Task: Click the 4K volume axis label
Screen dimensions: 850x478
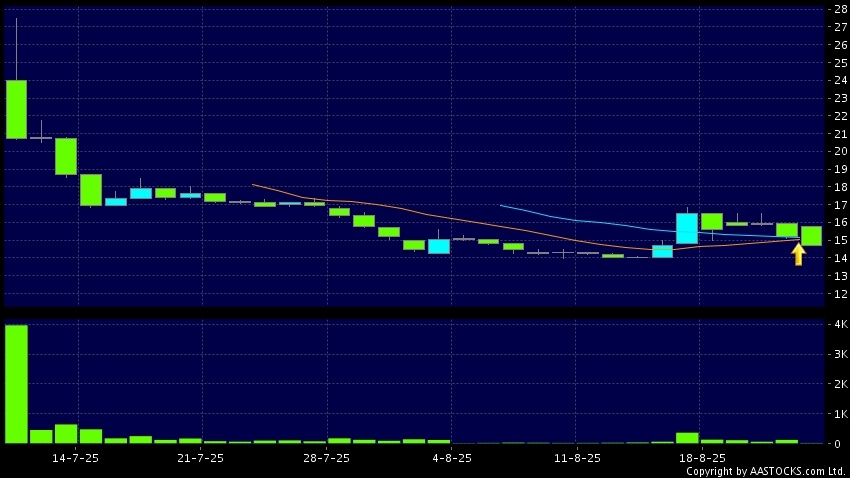Action: (x=841, y=324)
